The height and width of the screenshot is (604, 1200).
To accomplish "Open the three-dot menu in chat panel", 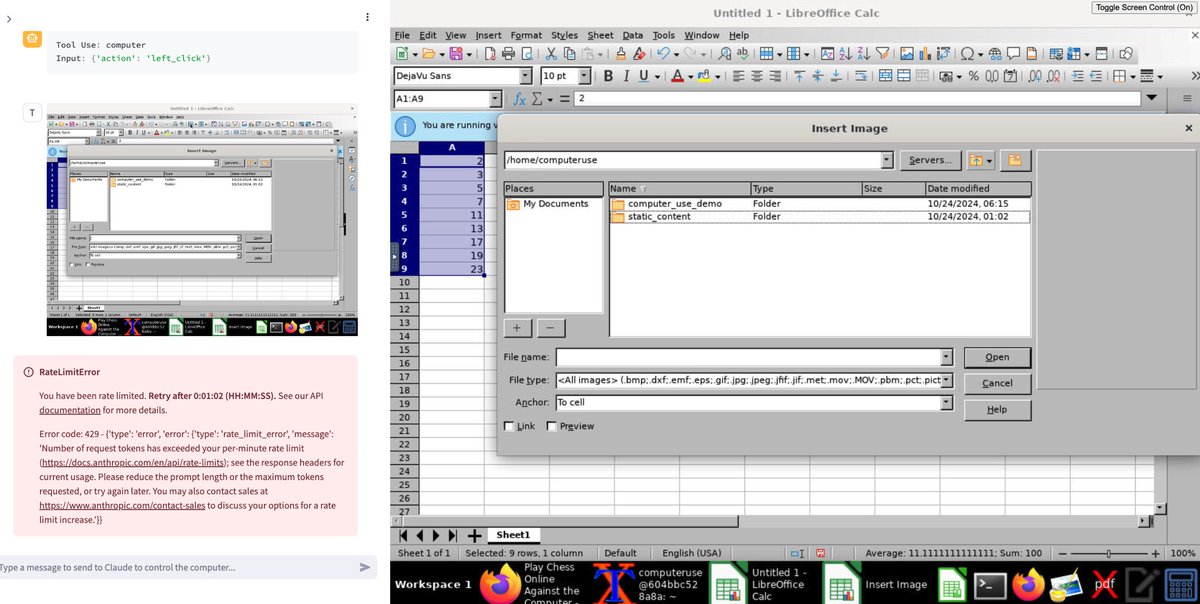I will coord(367,18).
